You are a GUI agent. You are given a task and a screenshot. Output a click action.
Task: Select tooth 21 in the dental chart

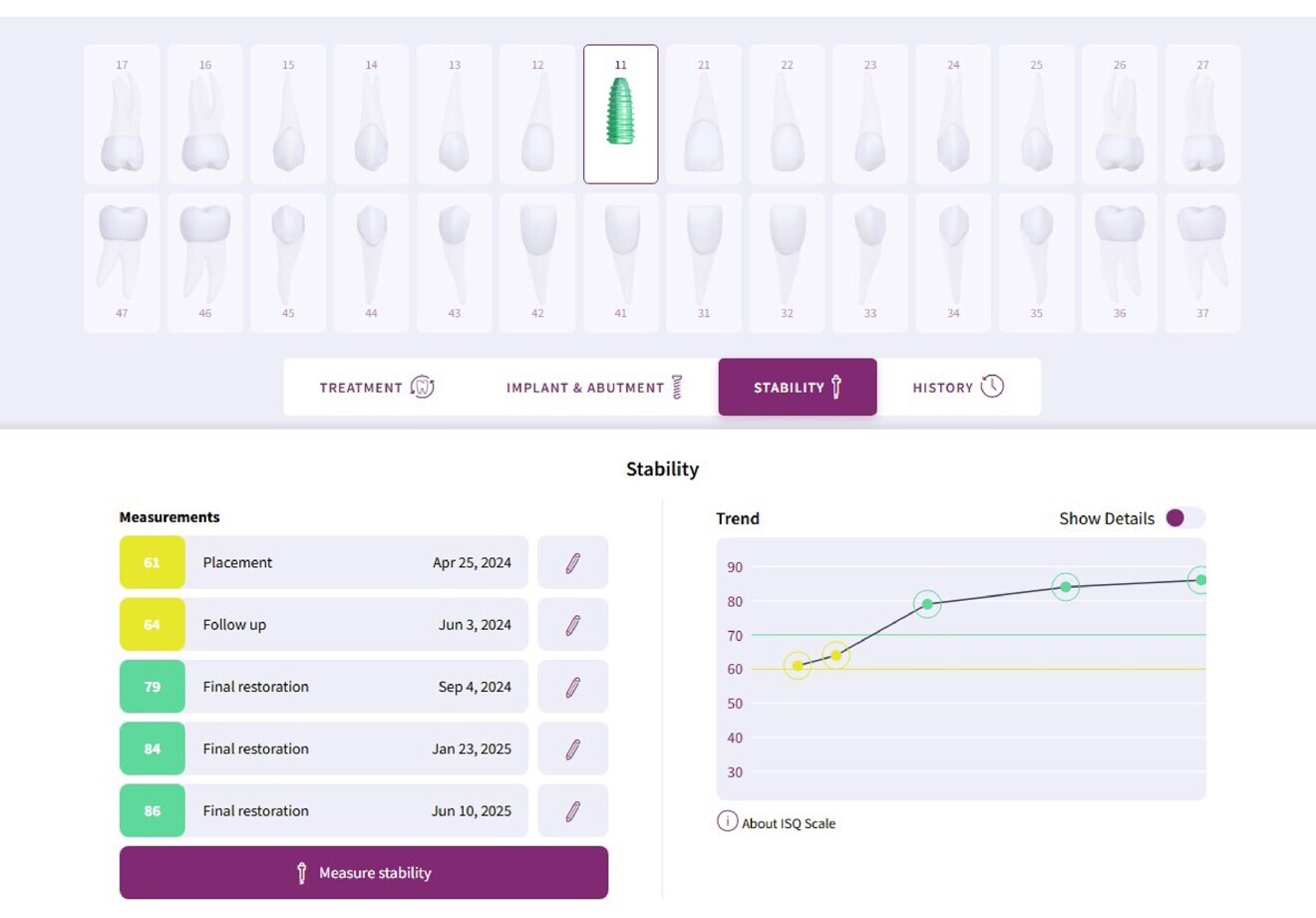pos(703,113)
